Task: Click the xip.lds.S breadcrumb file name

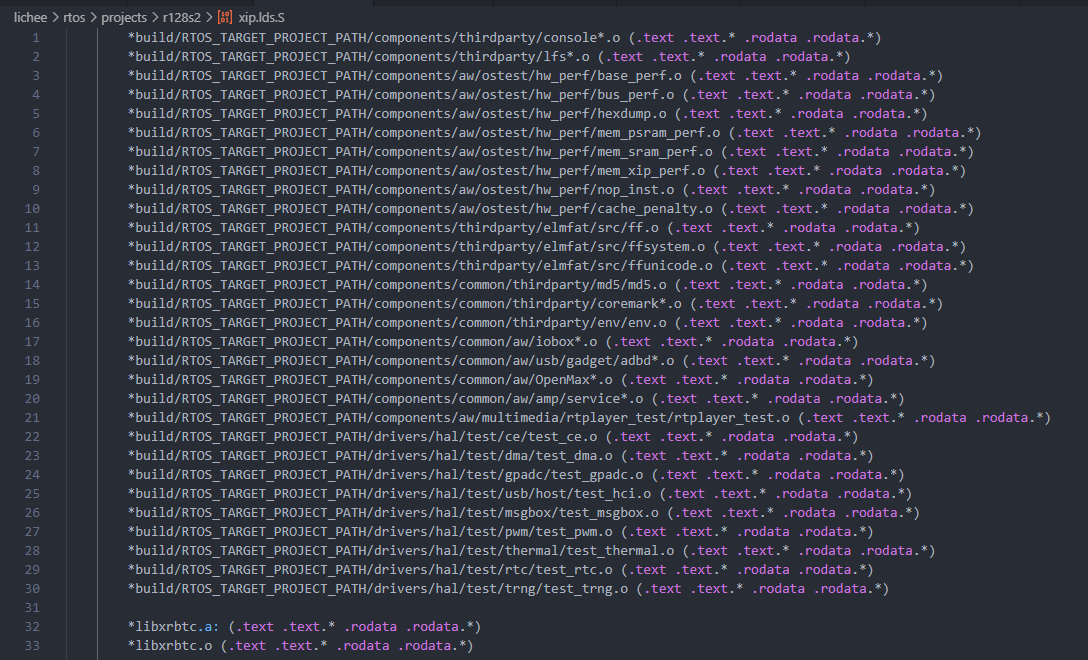Action: 266,18
